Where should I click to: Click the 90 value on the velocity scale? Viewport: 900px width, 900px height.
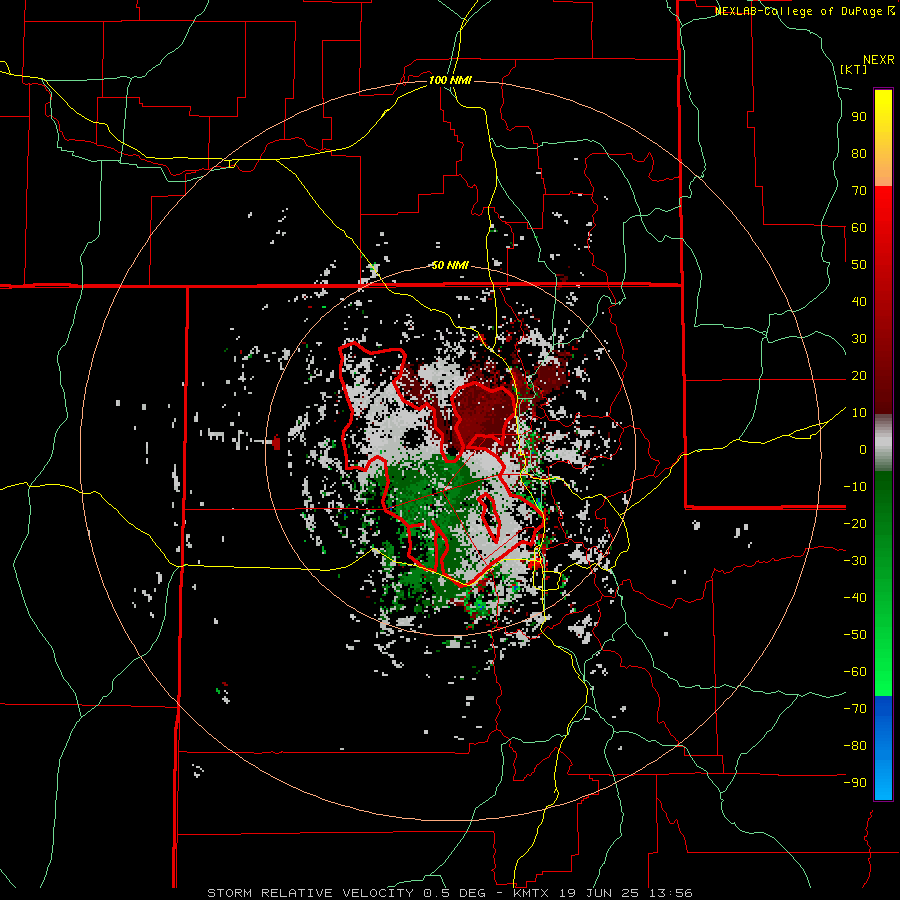click(859, 117)
